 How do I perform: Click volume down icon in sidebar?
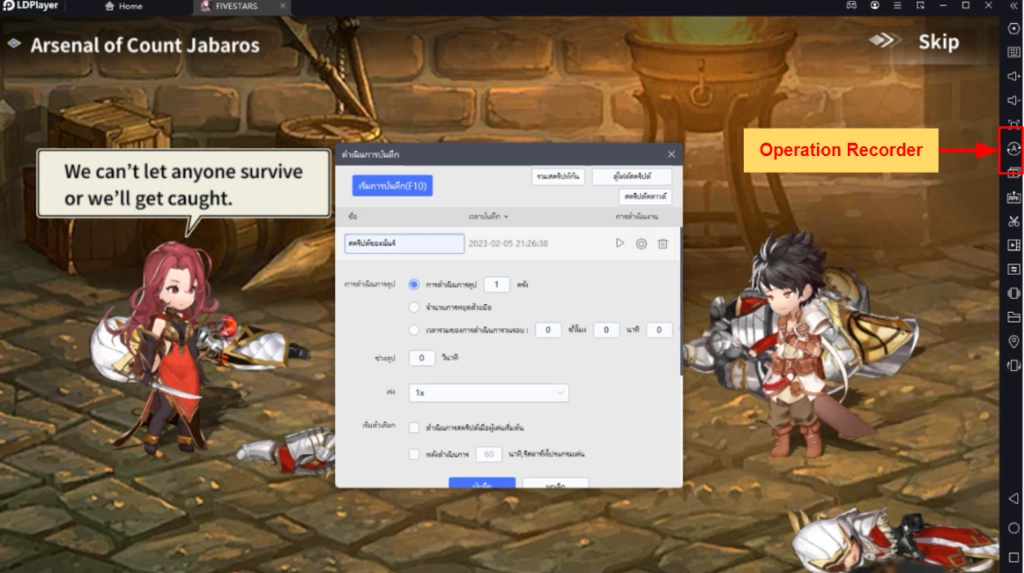pos(1014,101)
